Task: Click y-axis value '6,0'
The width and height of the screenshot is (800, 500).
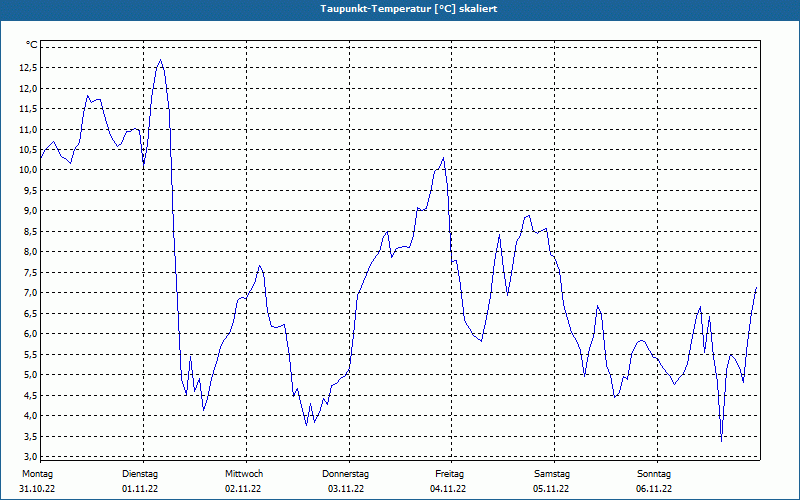Action: pyautogui.click(x=30, y=334)
